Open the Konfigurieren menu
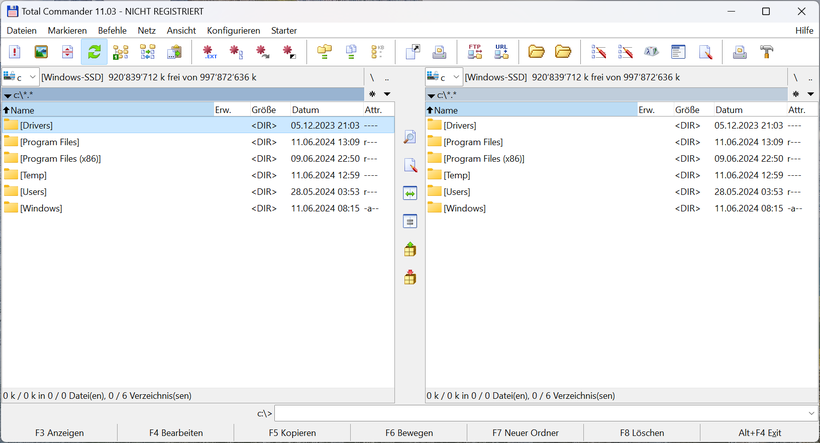 (233, 30)
